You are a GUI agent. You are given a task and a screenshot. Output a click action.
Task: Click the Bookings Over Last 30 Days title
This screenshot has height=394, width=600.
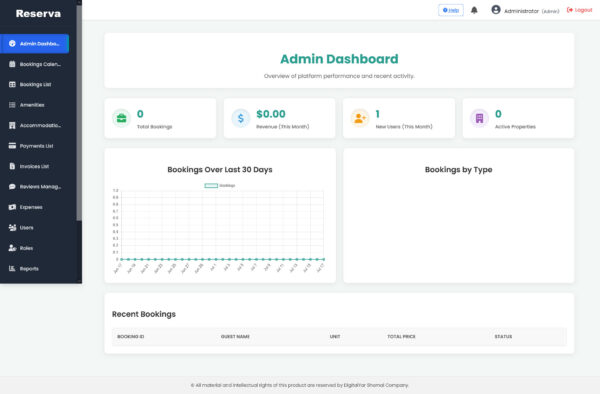click(220, 169)
